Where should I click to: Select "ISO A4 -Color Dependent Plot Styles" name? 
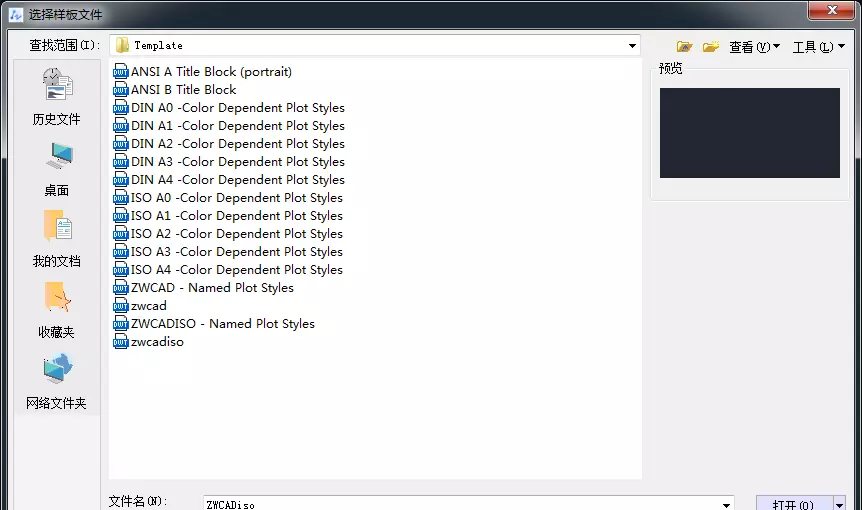click(x=237, y=270)
